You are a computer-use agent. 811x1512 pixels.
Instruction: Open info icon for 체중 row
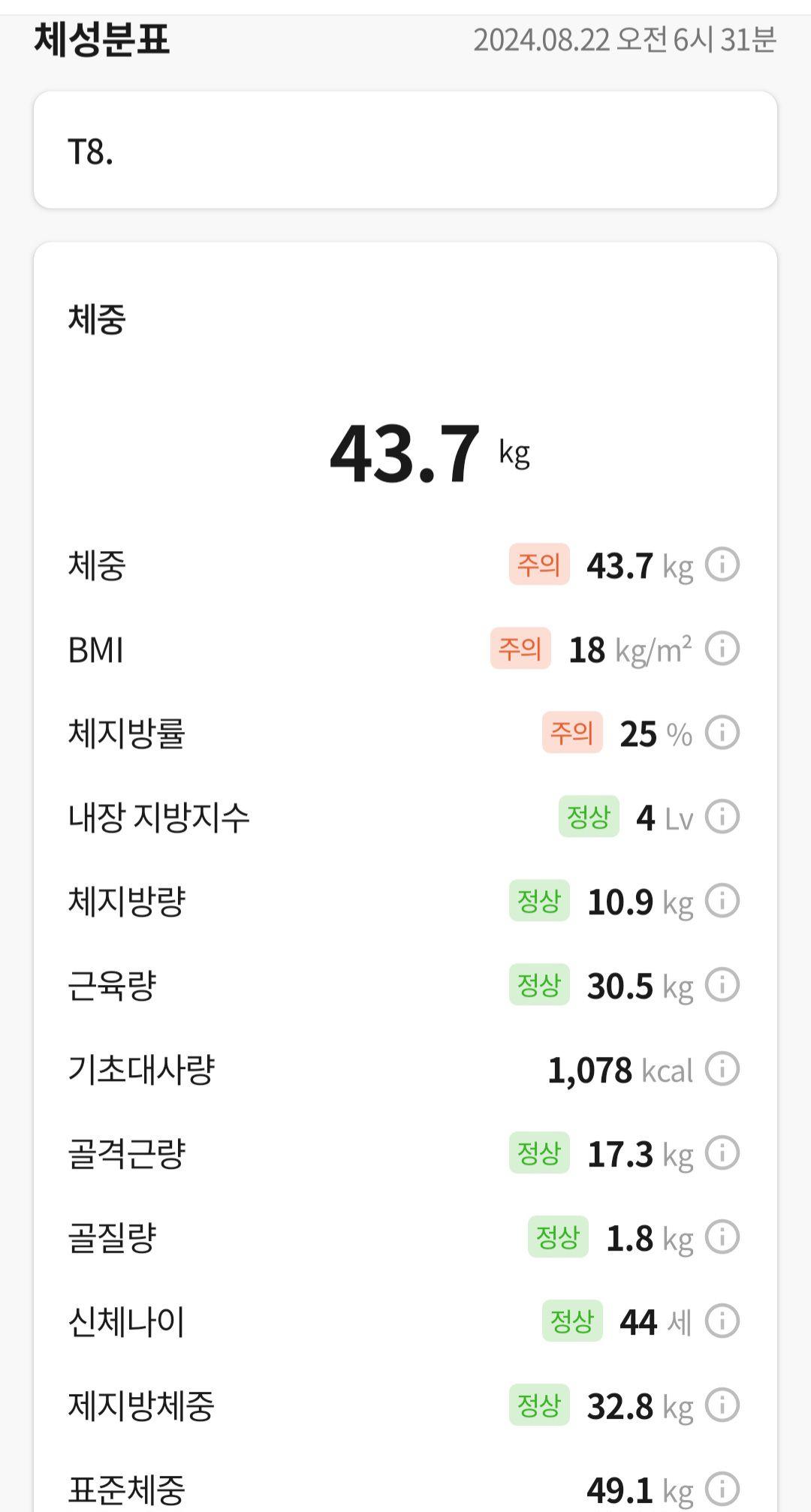point(722,565)
